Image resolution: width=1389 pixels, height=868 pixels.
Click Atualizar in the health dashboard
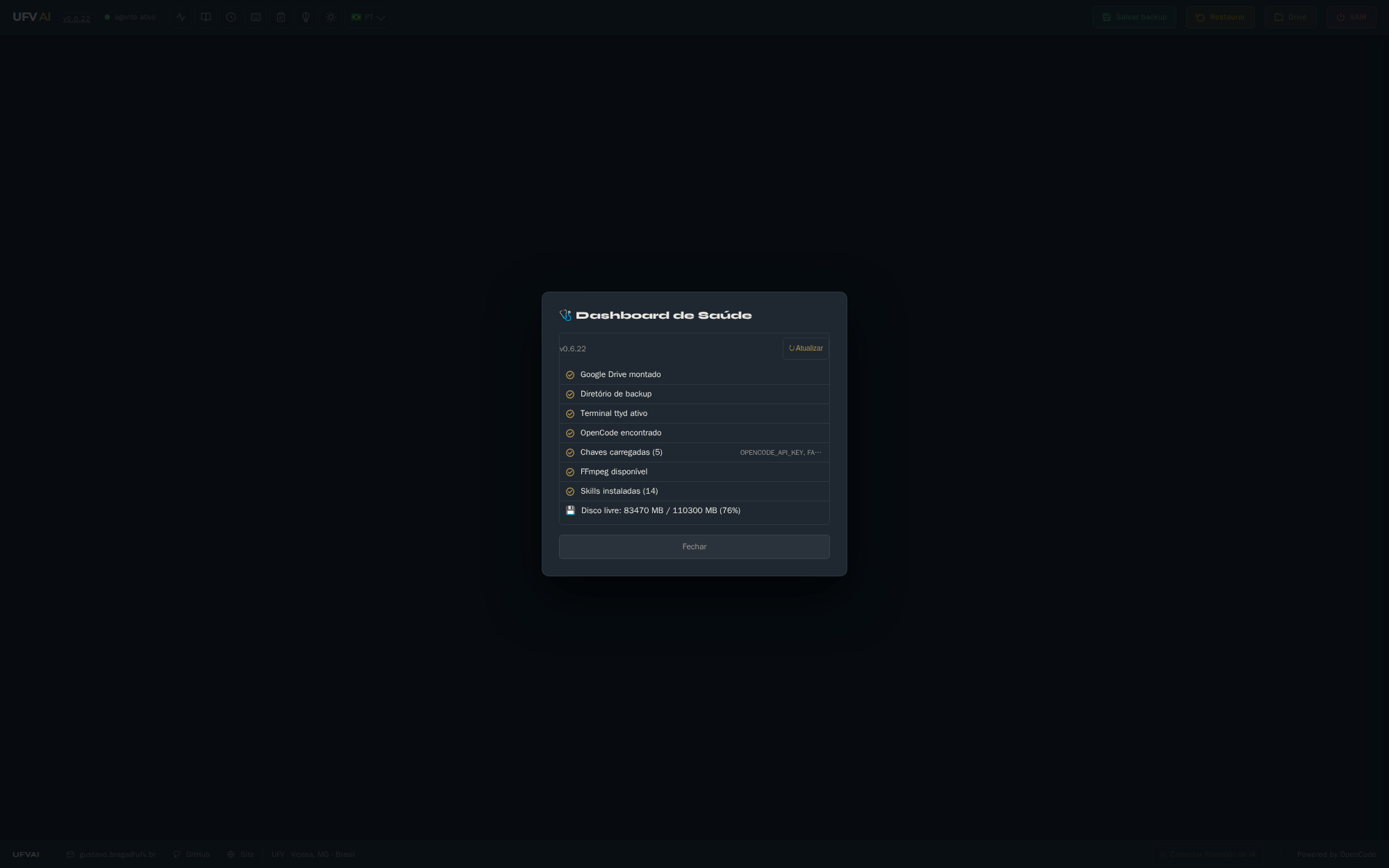pyautogui.click(x=806, y=349)
